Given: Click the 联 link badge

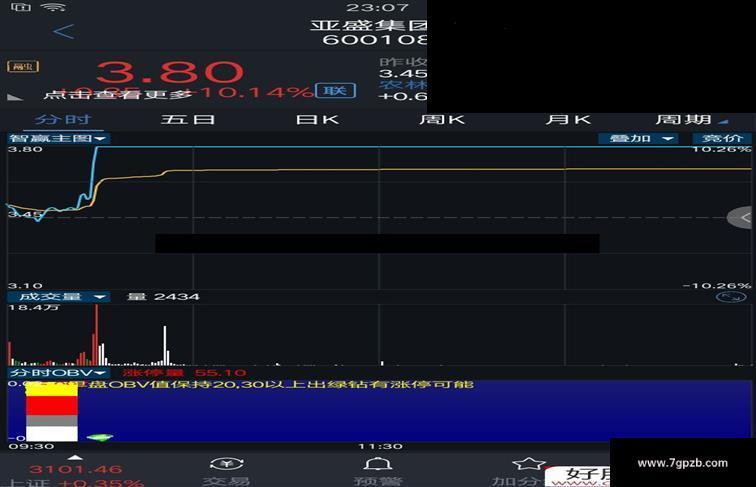Looking at the screenshot, I should 336,90.
